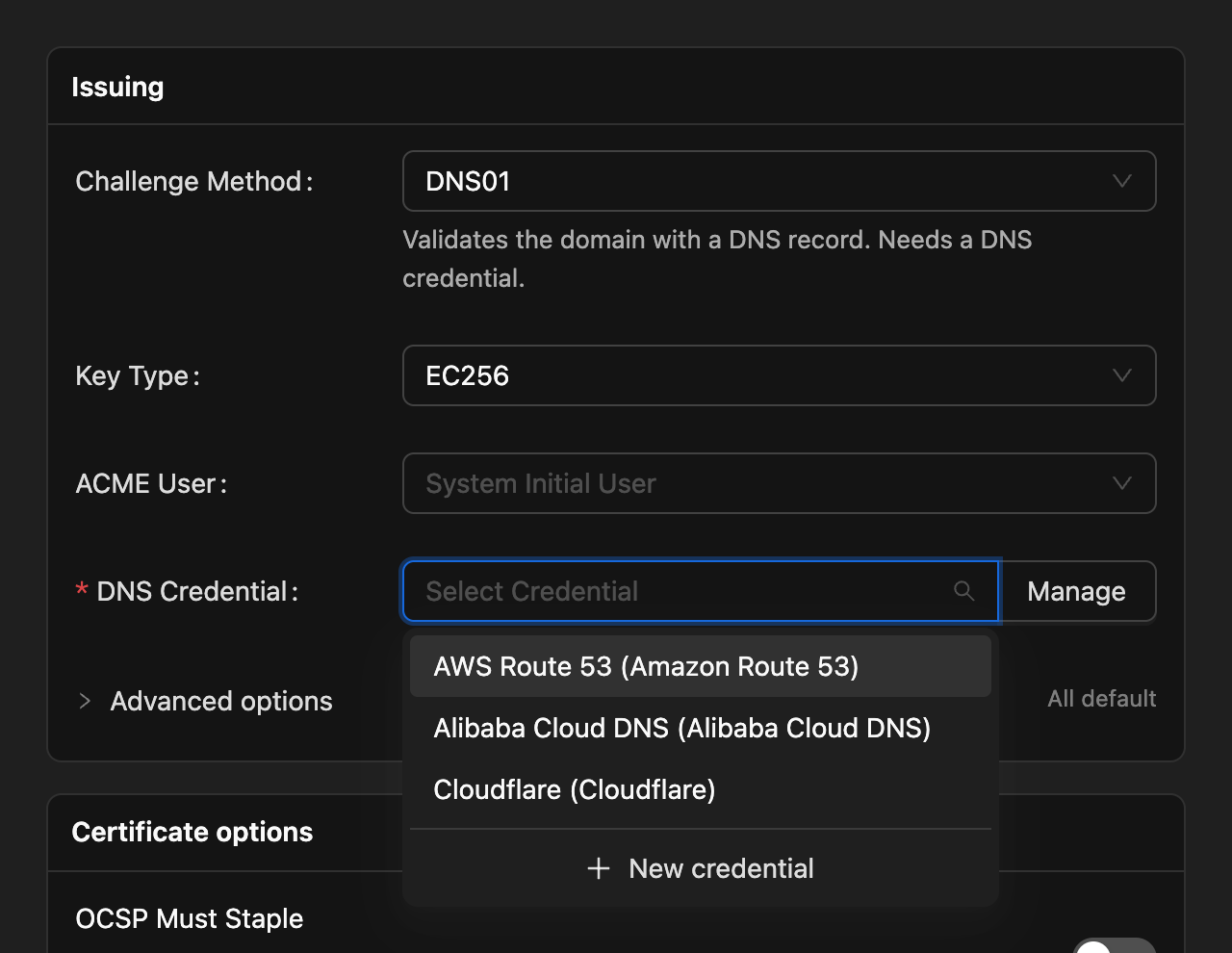Click the "OCSP Must Staple" label
This screenshot has height=953, width=1232.
click(x=190, y=918)
